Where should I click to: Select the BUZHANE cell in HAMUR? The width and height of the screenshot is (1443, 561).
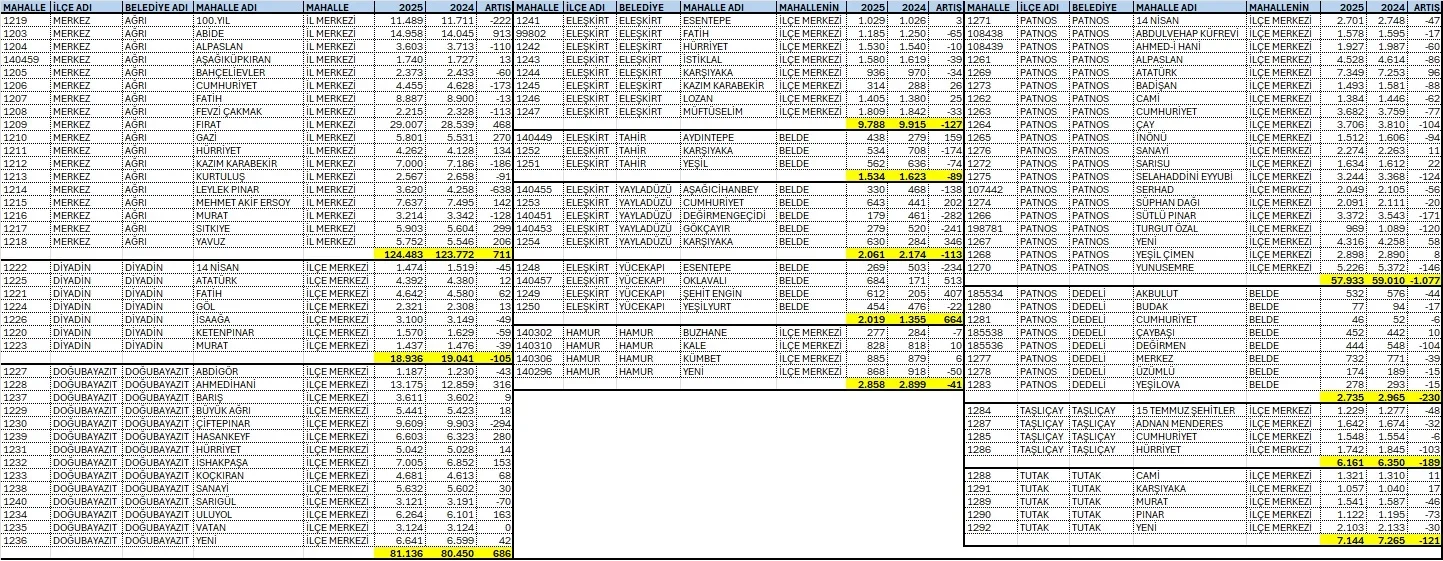(728, 332)
